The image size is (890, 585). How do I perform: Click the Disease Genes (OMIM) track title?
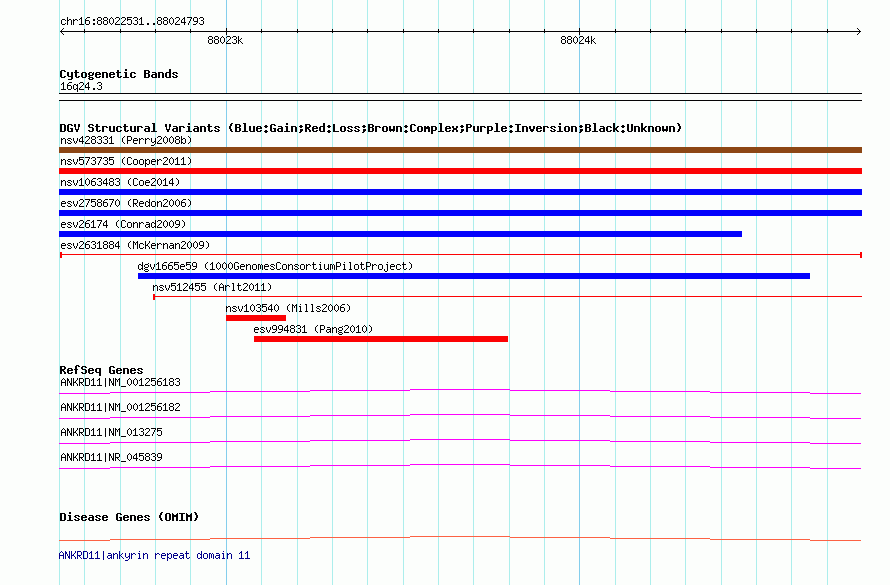click(129, 517)
